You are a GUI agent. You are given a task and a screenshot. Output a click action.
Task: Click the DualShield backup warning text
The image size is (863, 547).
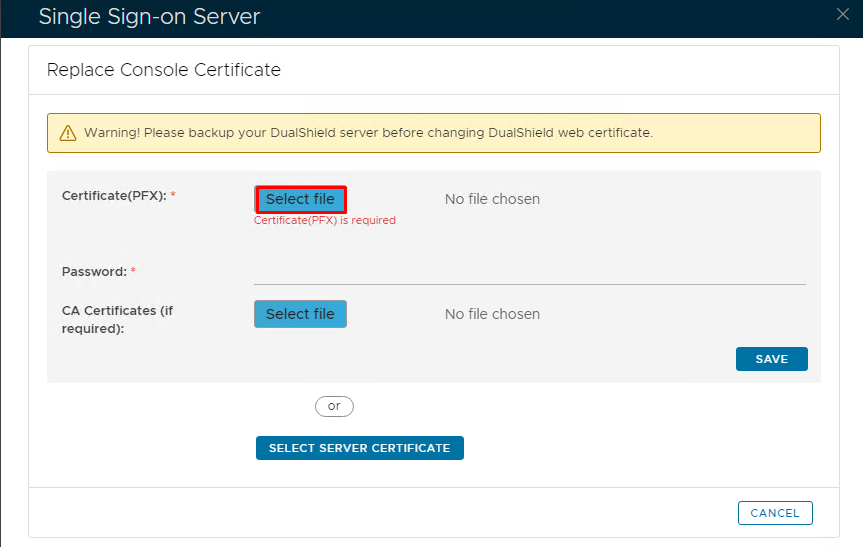[368, 132]
